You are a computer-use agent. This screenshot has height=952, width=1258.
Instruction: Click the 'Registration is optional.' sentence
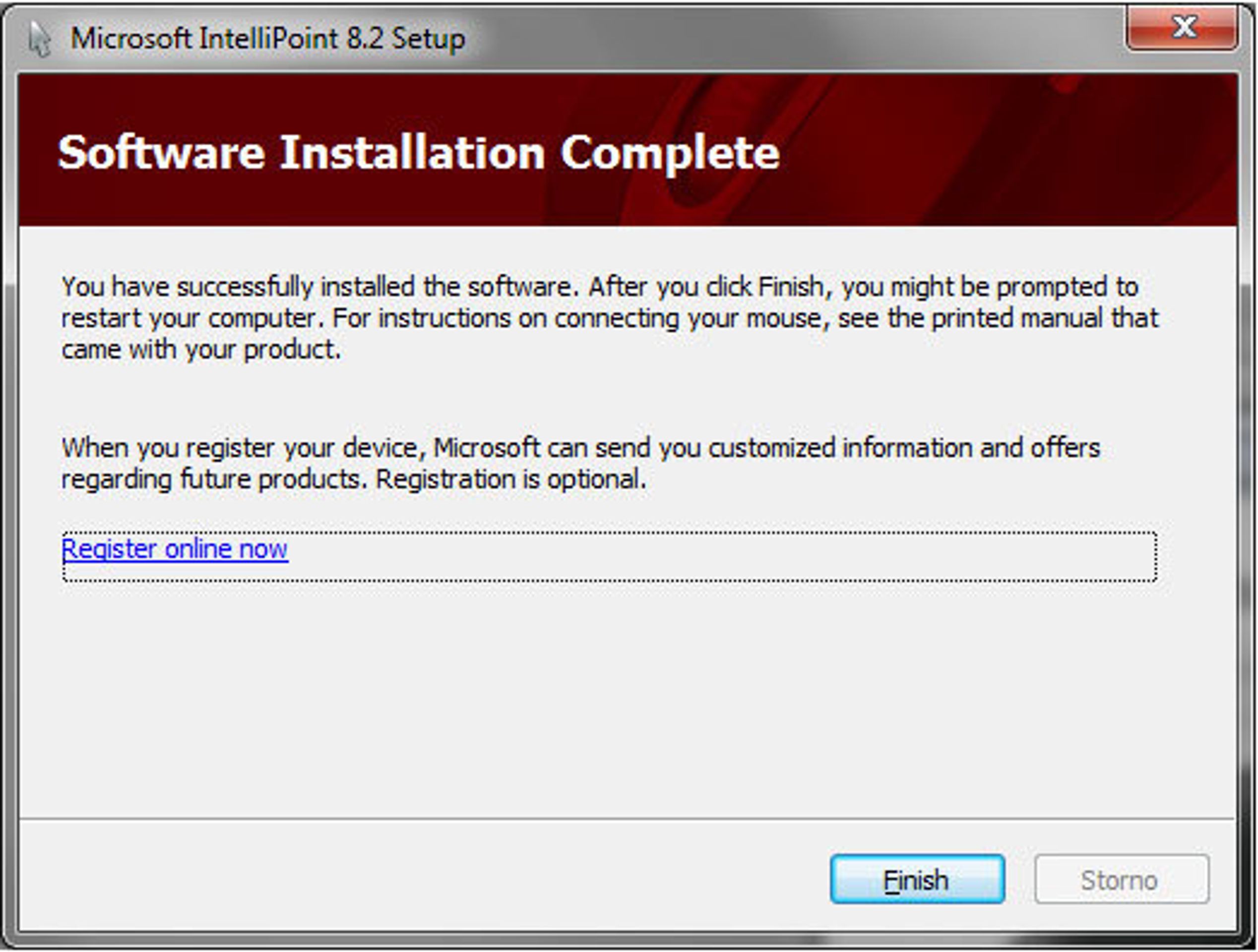tap(511, 478)
